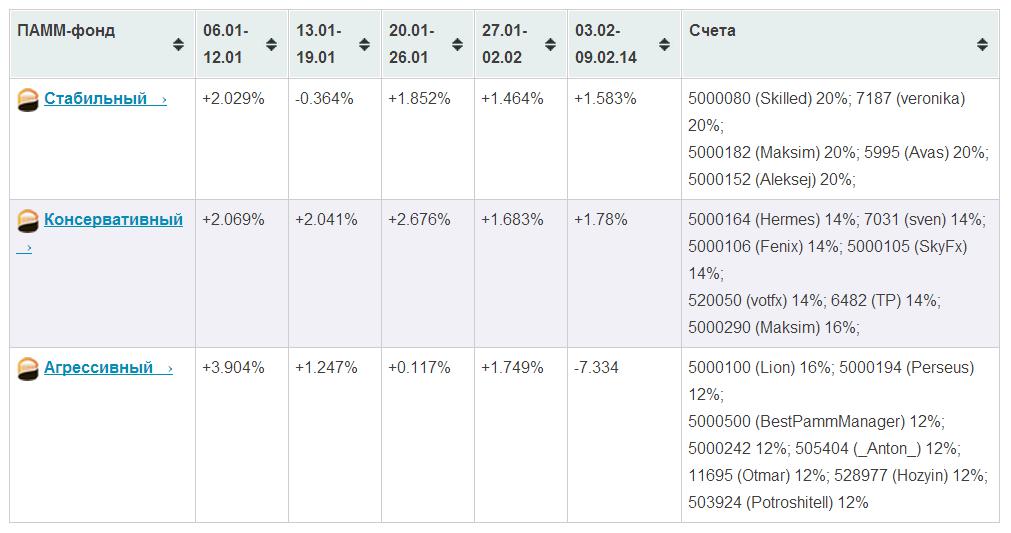Select the -7.334 value cell
The width and height of the screenshot is (1011, 533).
point(624,435)
